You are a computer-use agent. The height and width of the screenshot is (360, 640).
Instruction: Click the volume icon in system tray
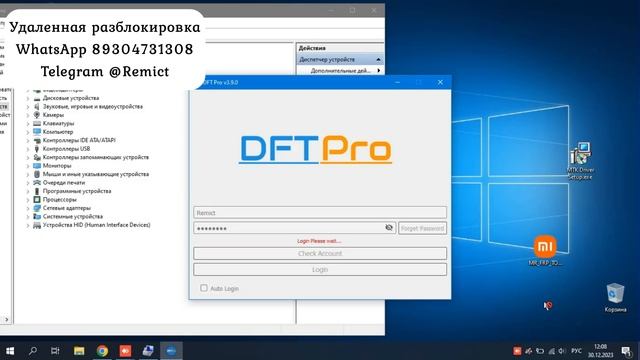(562, 351)
